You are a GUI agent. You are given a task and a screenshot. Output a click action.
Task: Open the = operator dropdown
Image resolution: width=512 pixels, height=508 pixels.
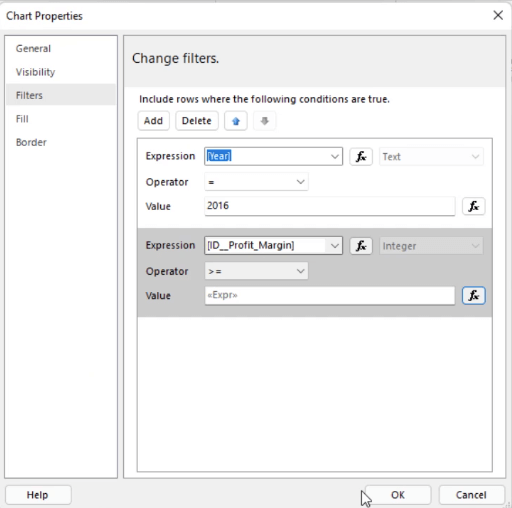[256, 182]
